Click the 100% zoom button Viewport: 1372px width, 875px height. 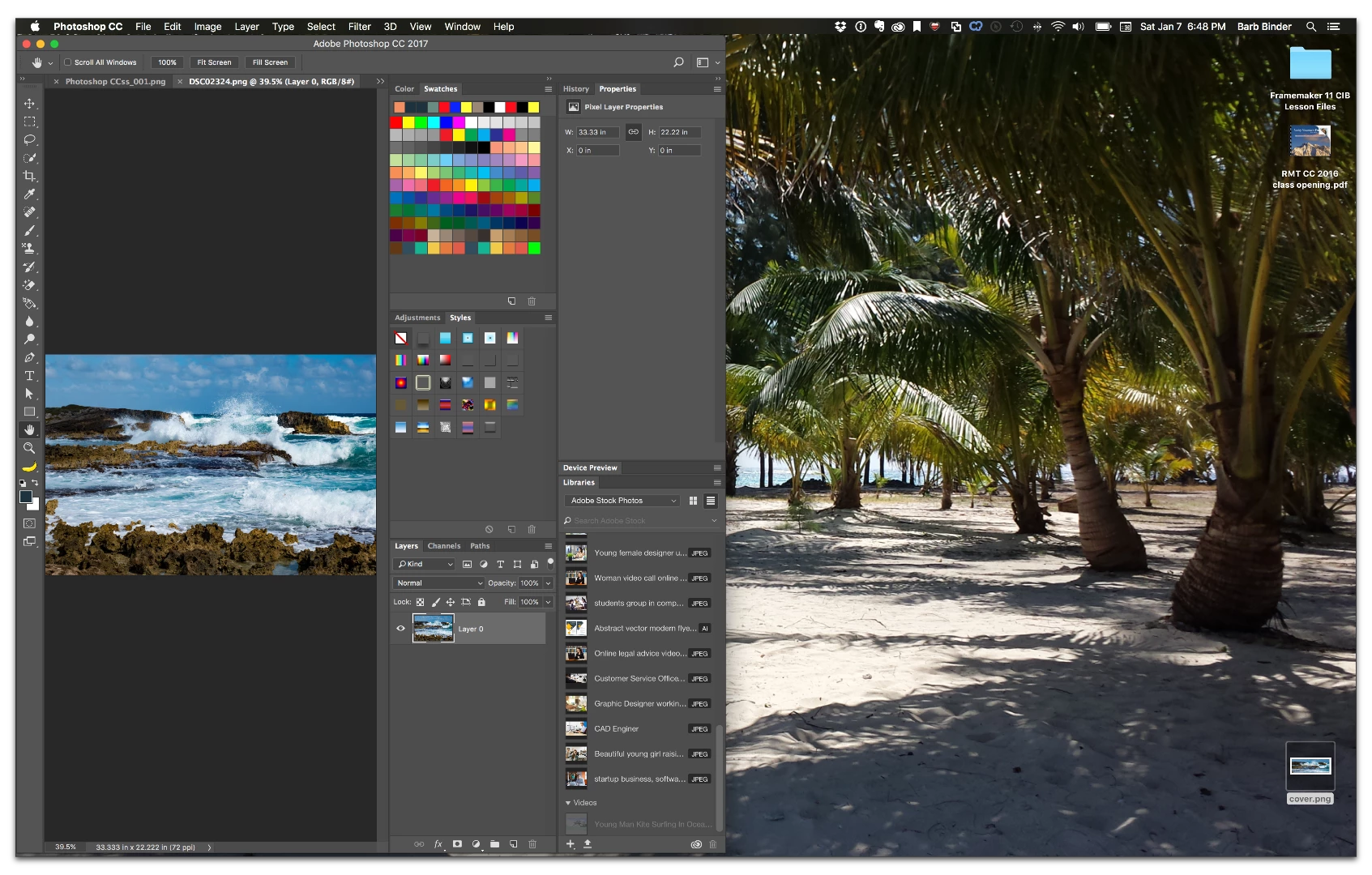[x=167, y=62]
